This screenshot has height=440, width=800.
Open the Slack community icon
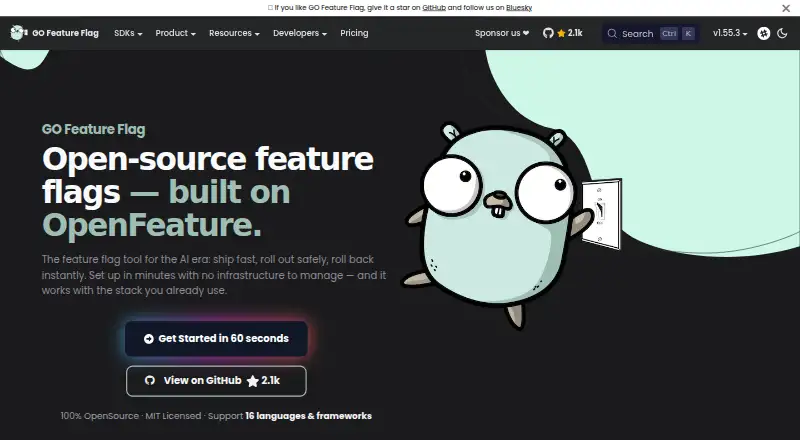[763, 33]
